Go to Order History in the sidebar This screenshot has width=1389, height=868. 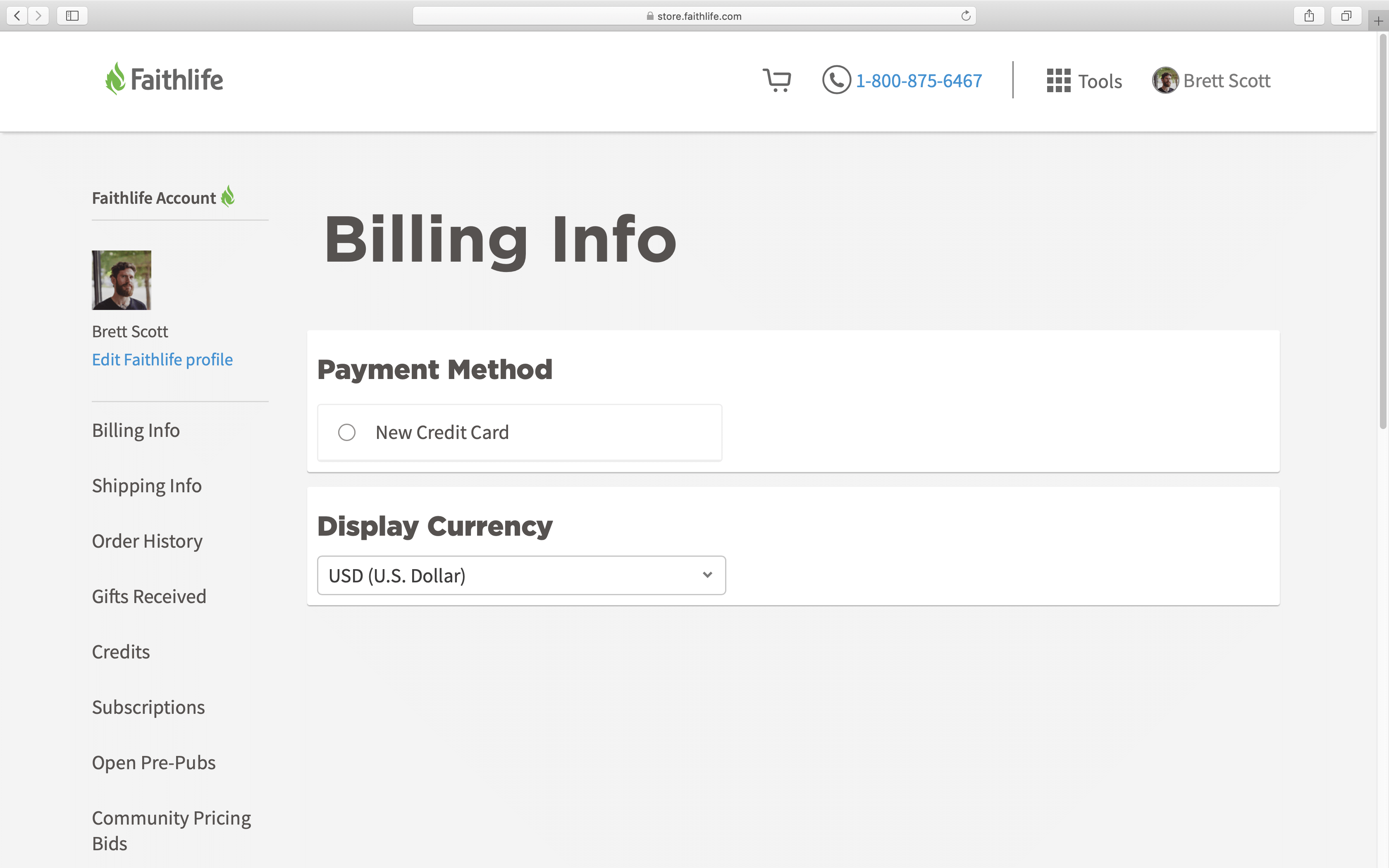pos(147,541)
